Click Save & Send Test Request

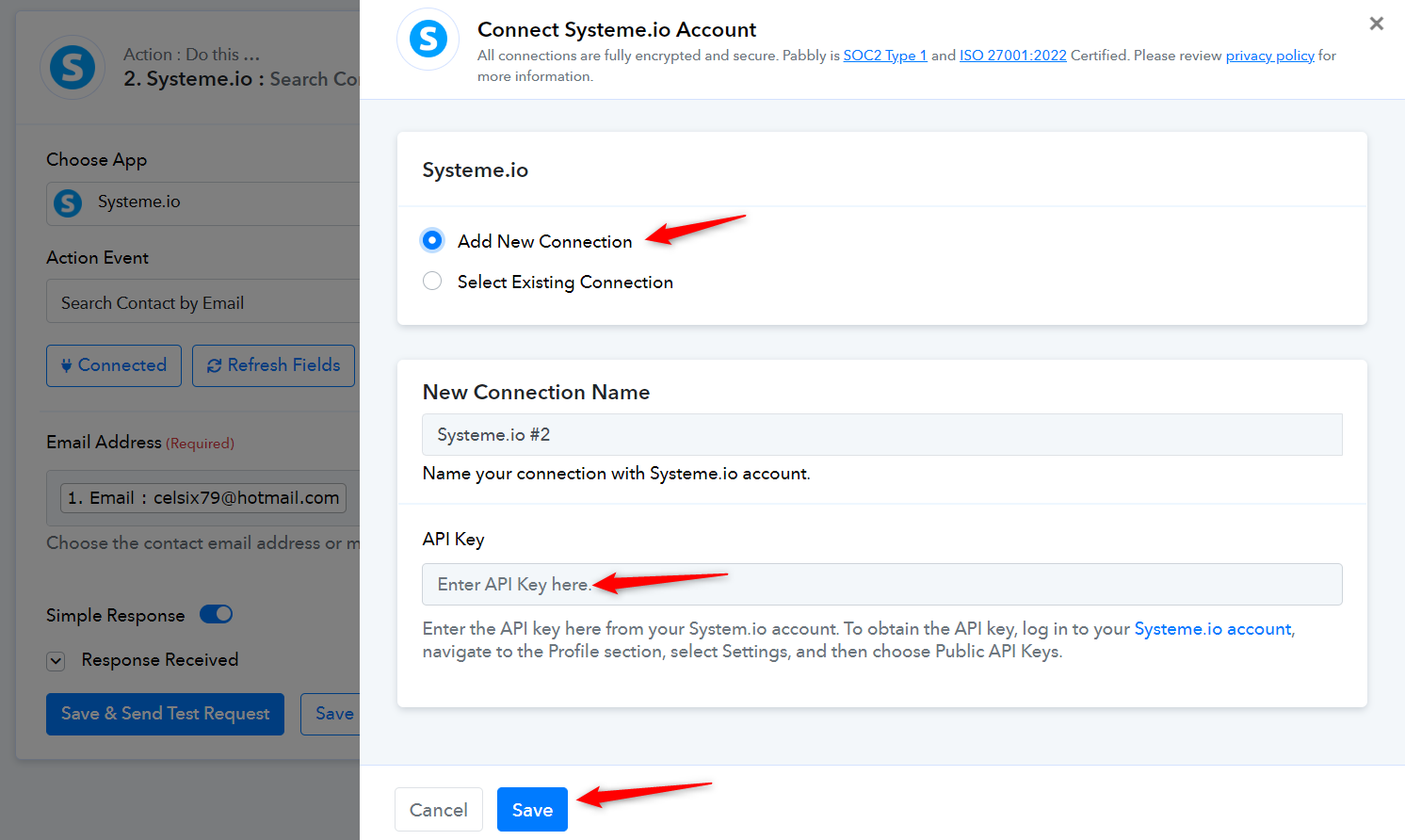coord(165,714)
